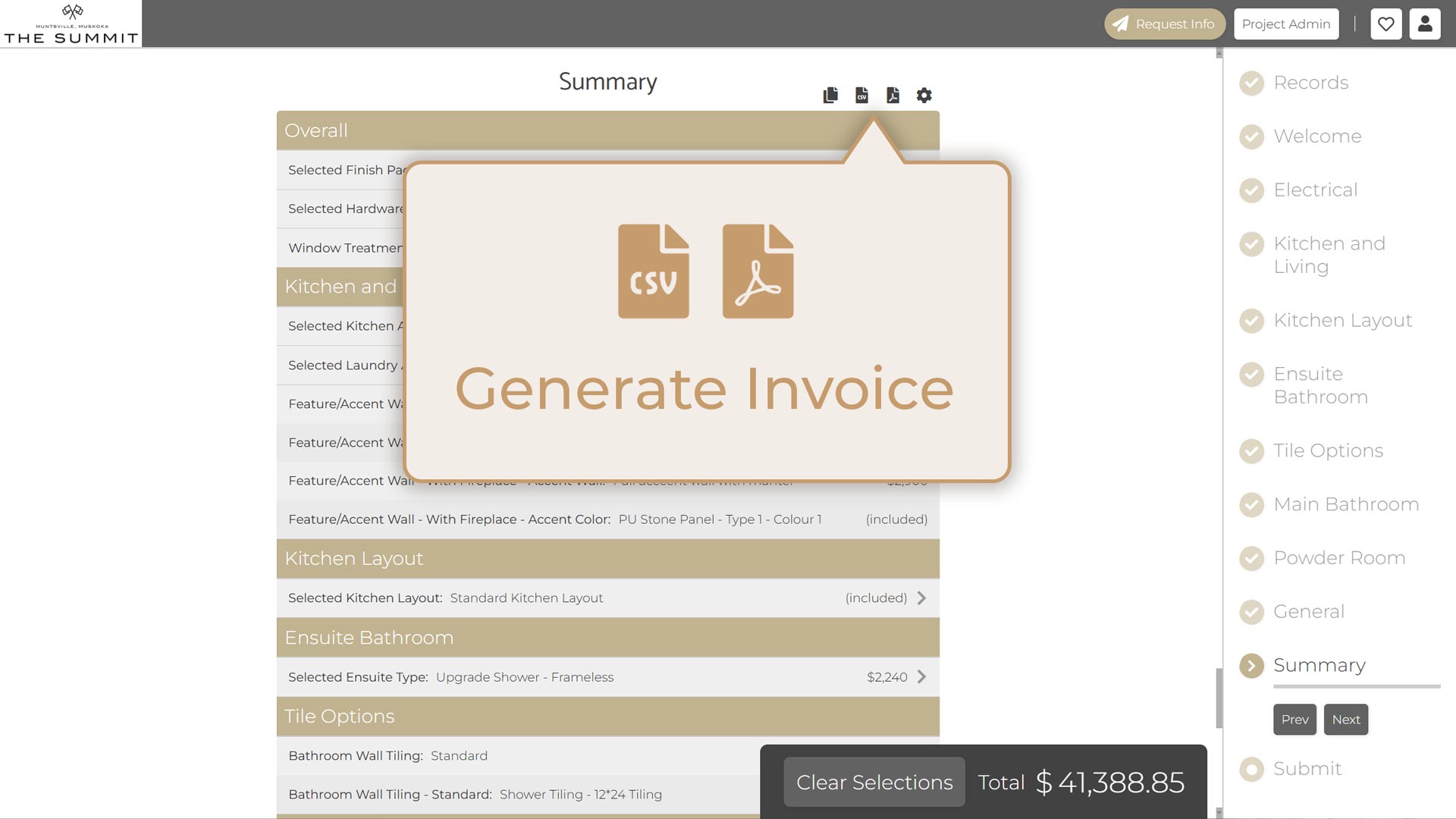Open General step
The image size is (1456, 819).
[1308, 612]
